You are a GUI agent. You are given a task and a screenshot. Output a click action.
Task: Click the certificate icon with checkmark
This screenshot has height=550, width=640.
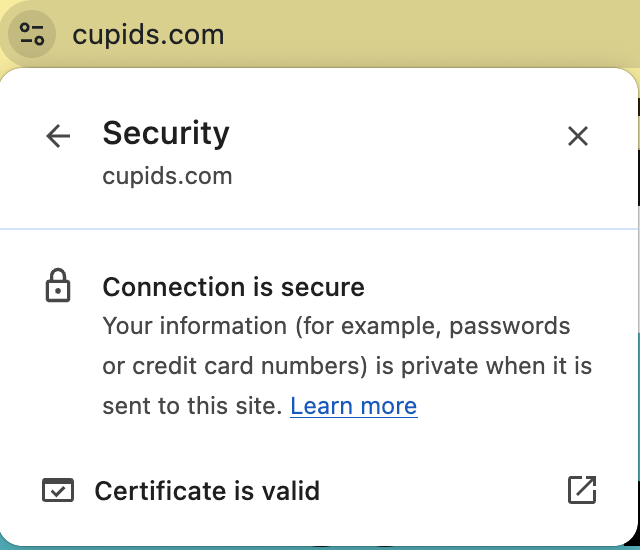coord(58,491)
